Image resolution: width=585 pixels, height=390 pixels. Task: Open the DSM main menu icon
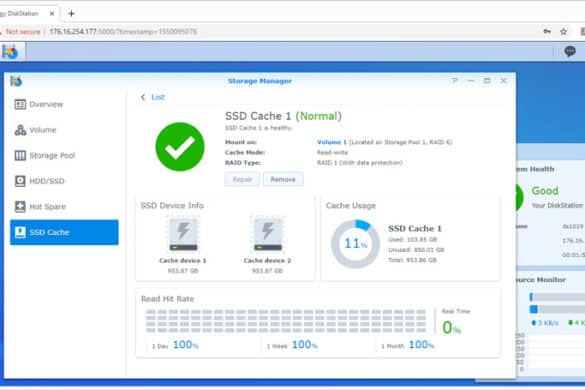click(x=10, y=52)
